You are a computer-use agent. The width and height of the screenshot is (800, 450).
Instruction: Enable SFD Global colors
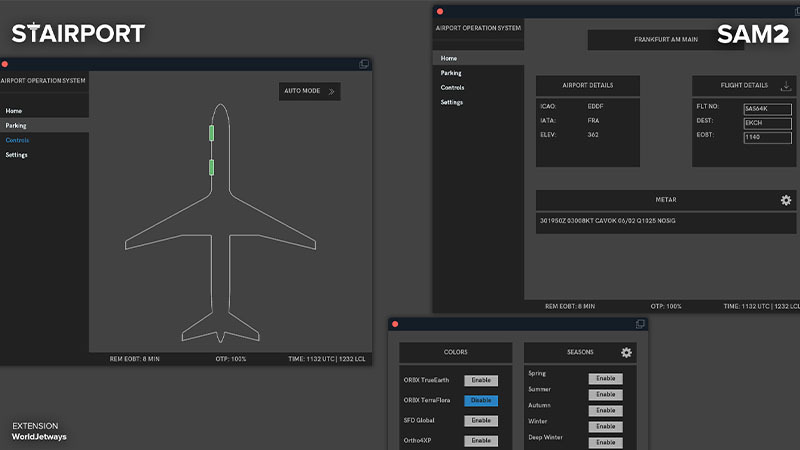pos(480,421)
